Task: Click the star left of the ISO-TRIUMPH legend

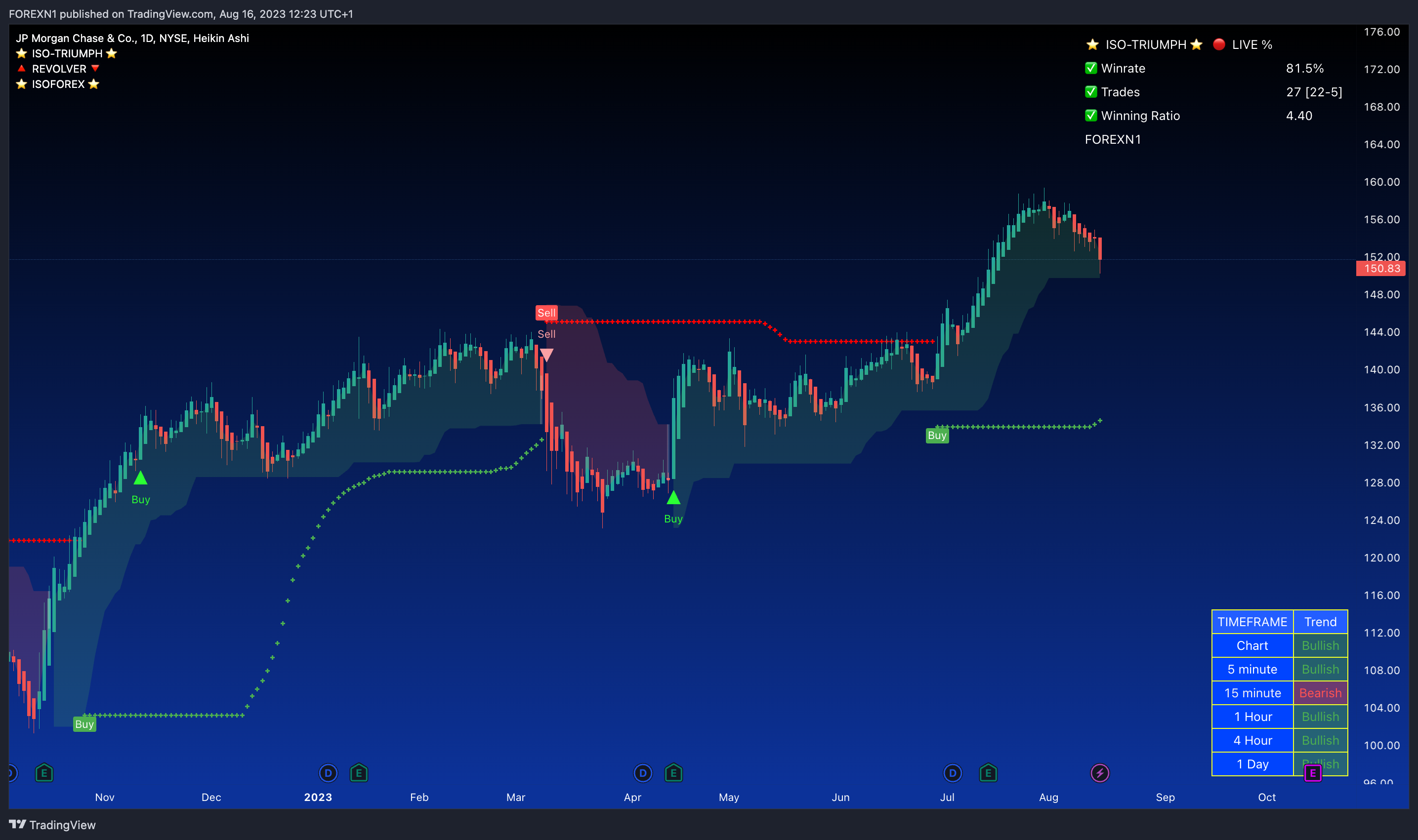Action: click(22, 53)
